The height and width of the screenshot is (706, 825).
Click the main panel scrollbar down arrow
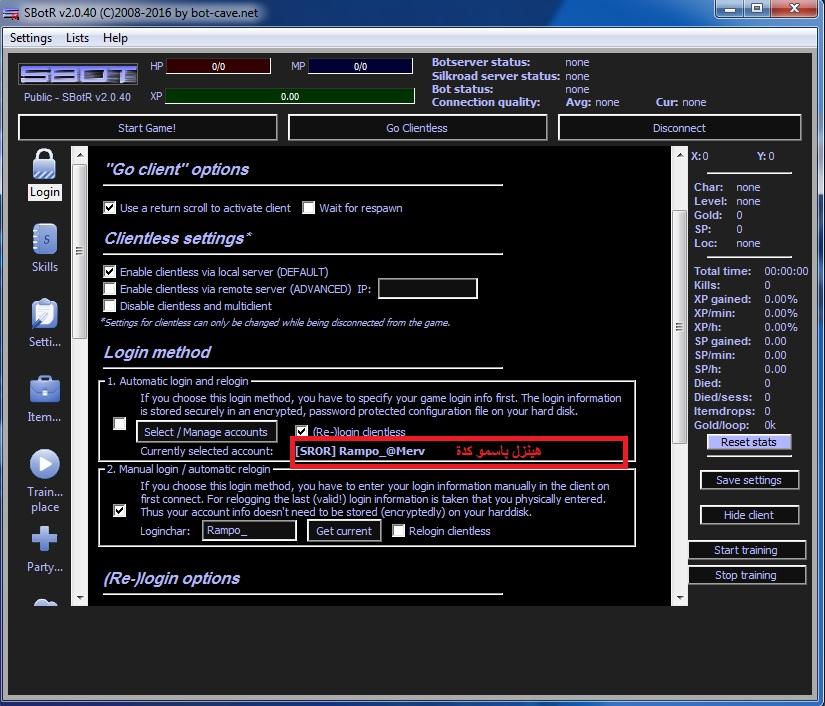point(680,598)
